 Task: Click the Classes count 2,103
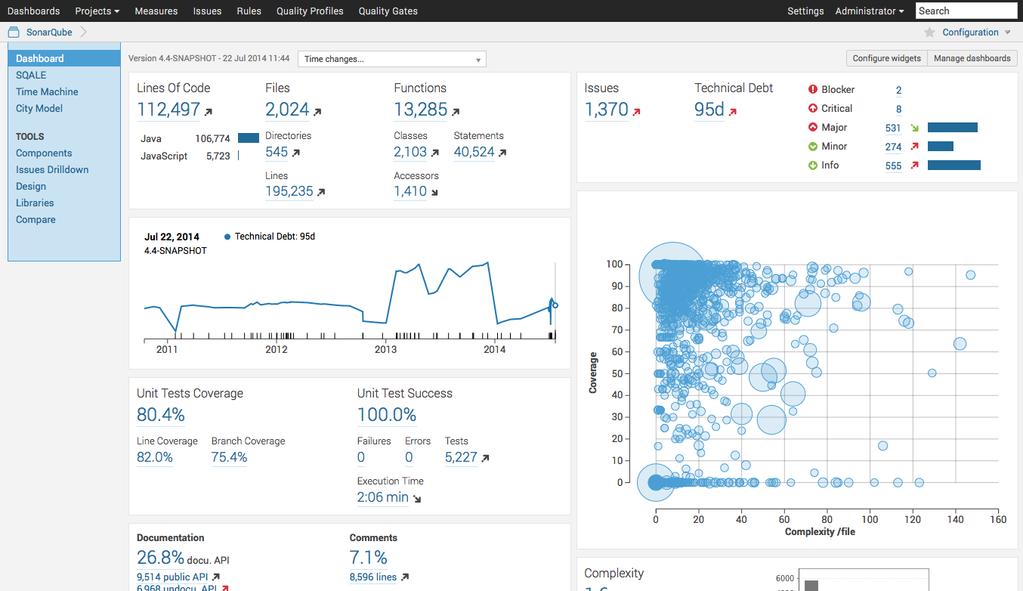point(410,152)
